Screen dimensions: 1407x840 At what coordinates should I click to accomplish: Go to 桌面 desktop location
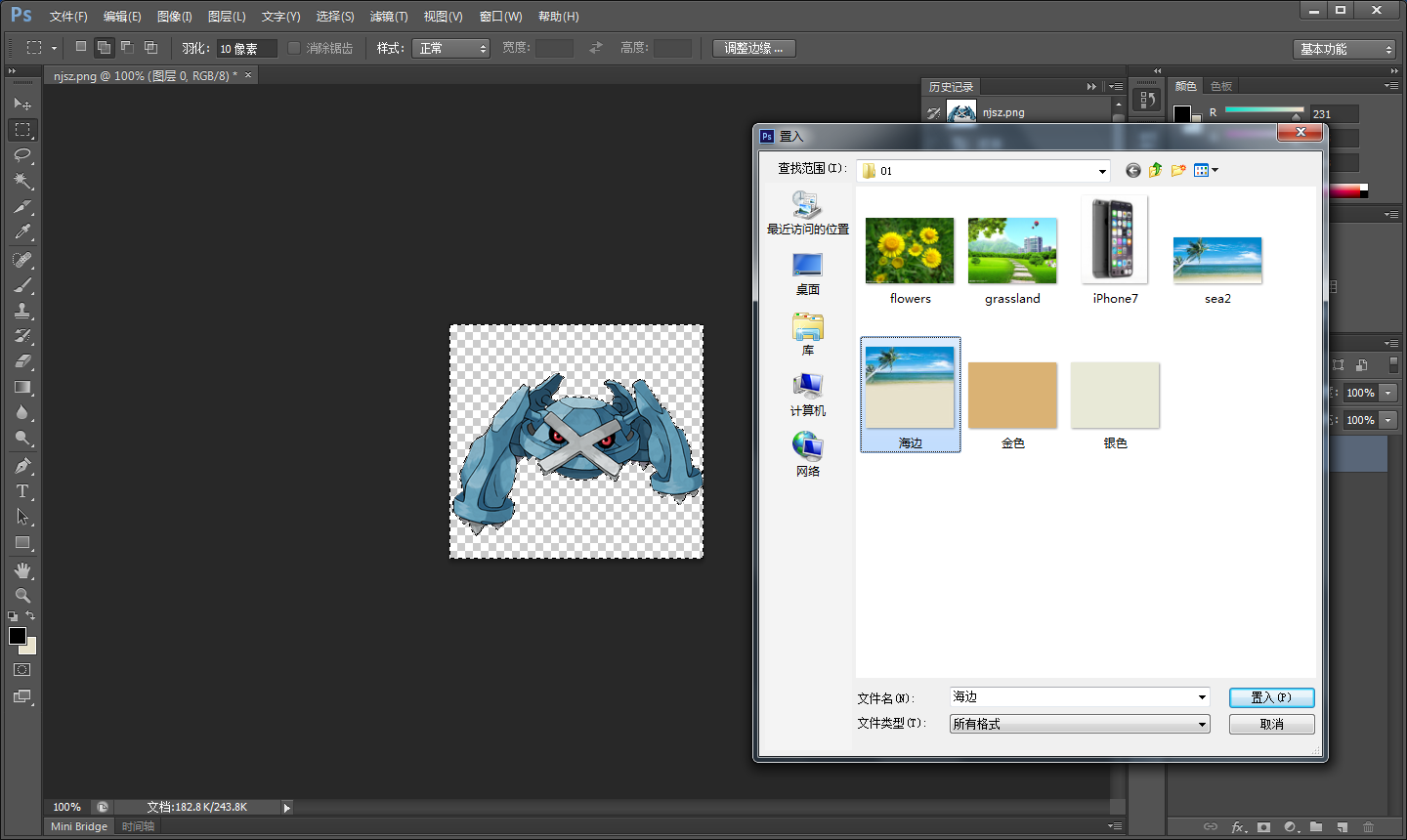click(808, 273)
